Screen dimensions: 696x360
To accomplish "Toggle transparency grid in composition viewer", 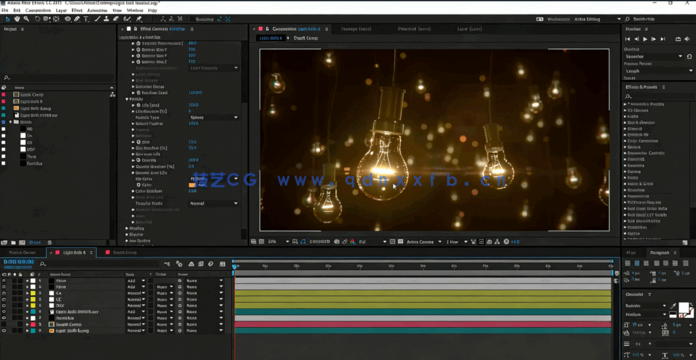I will [400, 242].
